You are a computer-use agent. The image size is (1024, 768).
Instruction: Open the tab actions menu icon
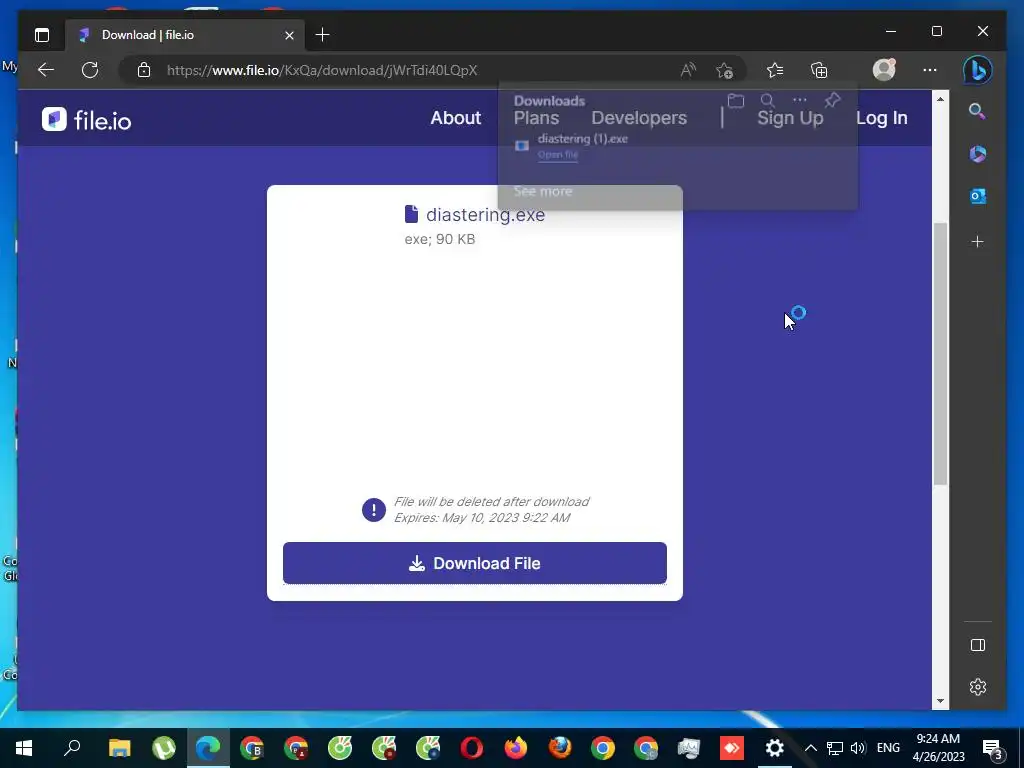pyautogui.click(x=42, y=35)
